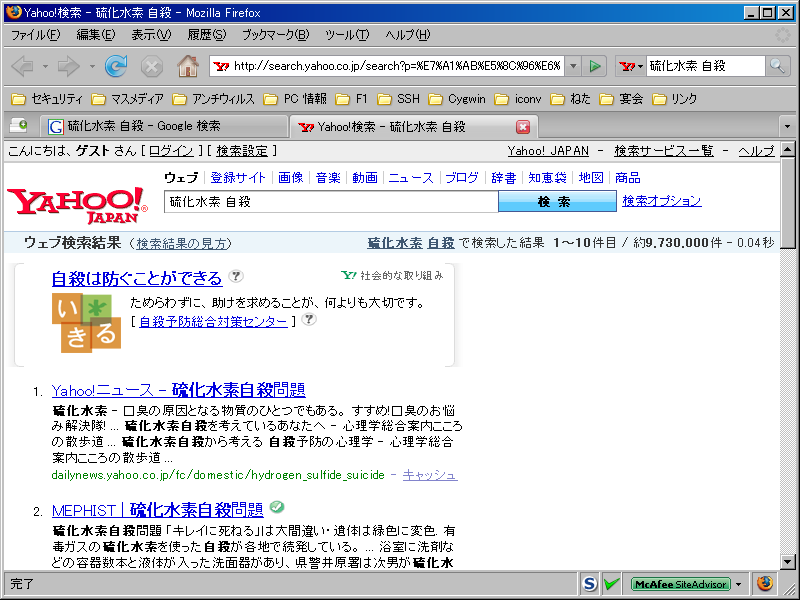Open the マスメディア bookmark folder
This screenshot has height=600, width=800.
pyautogui.click(x=128, y=99)
